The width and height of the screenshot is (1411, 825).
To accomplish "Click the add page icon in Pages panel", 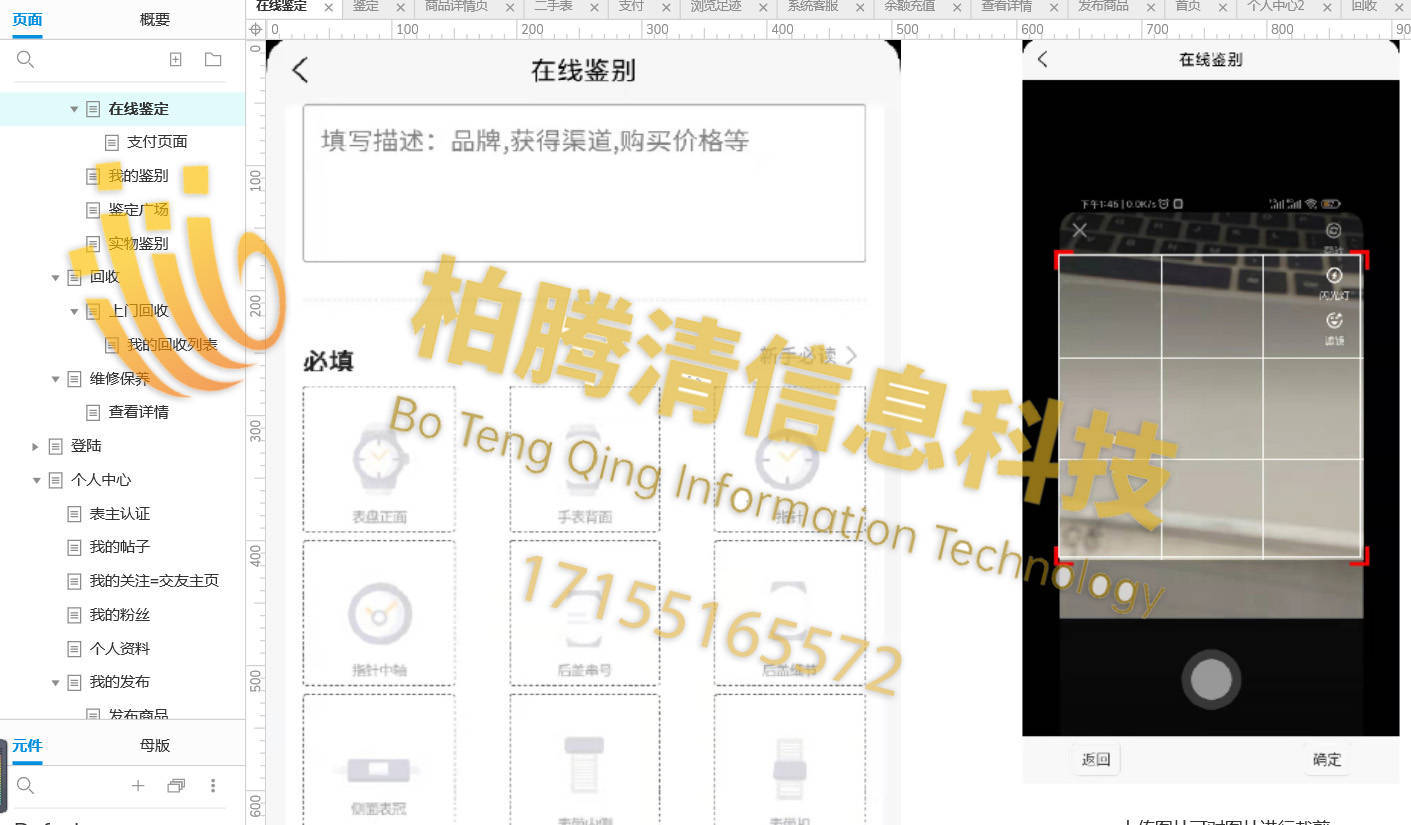I will pos(176,60).
